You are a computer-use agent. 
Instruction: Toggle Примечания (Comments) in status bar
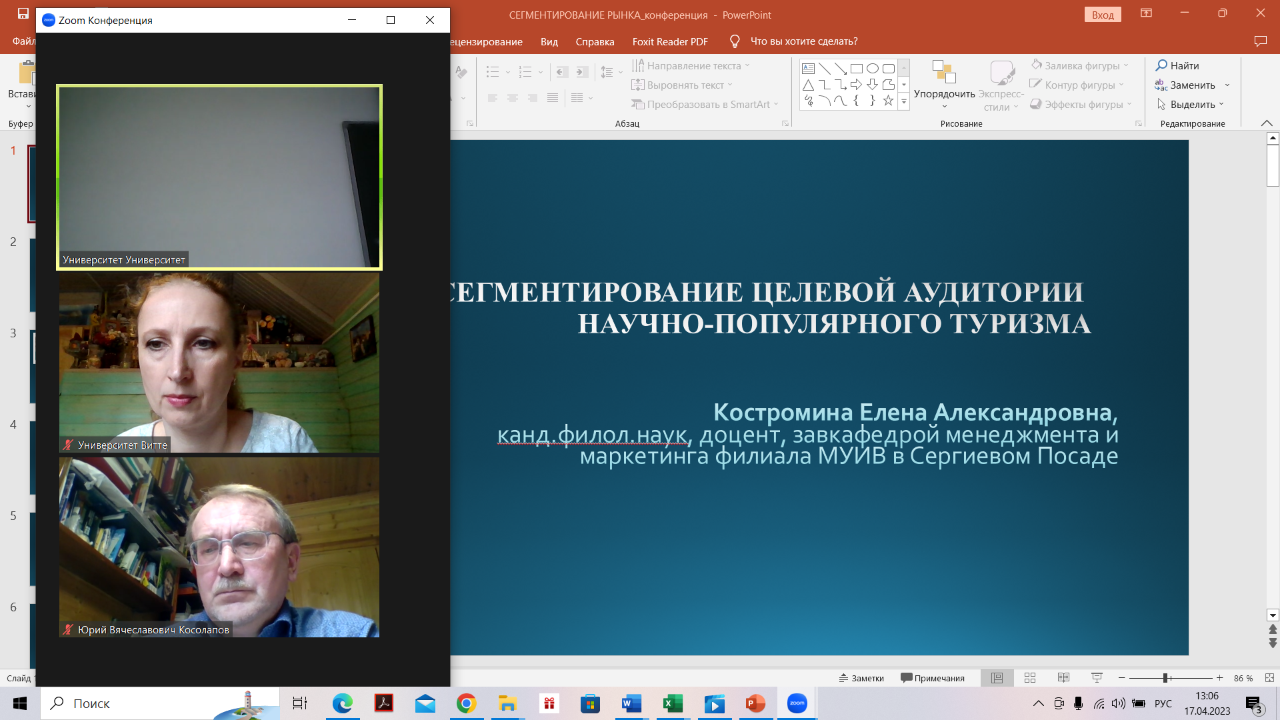tap(933, 678)
